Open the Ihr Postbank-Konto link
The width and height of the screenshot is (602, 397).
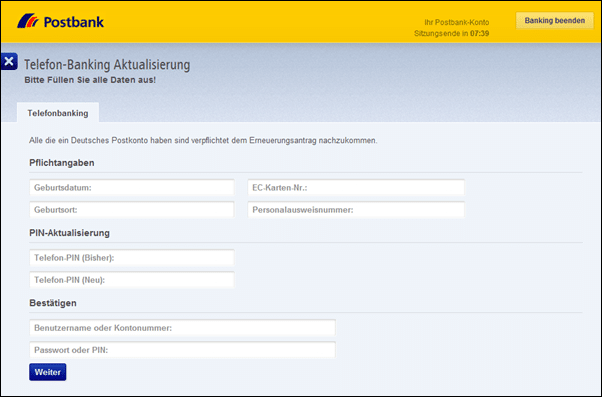point(456,22)
